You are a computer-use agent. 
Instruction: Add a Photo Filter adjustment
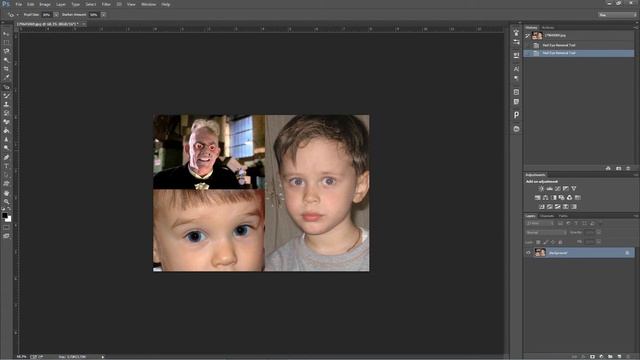[x=562, y=198]
